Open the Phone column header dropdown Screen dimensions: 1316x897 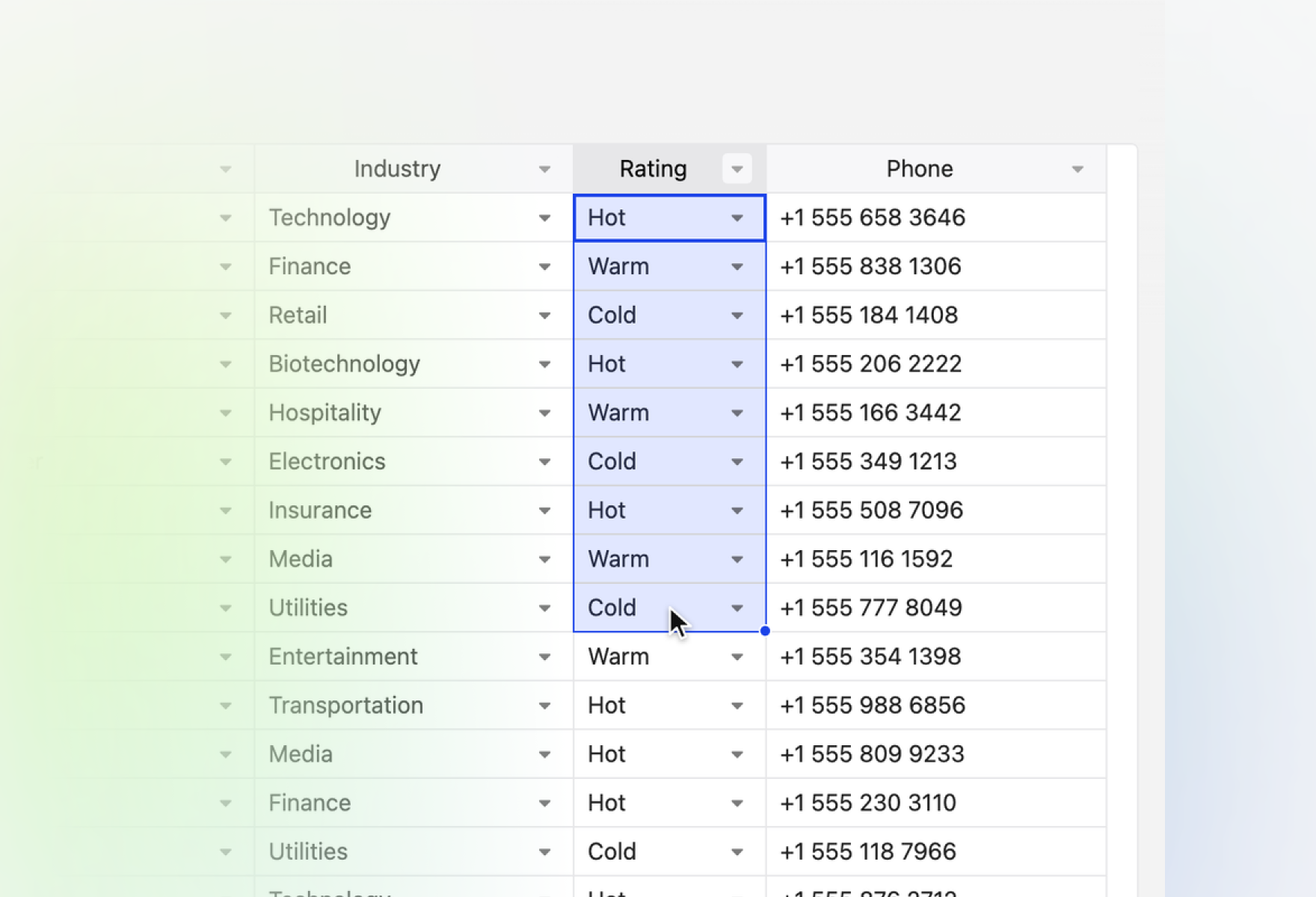click(1077, 169)
